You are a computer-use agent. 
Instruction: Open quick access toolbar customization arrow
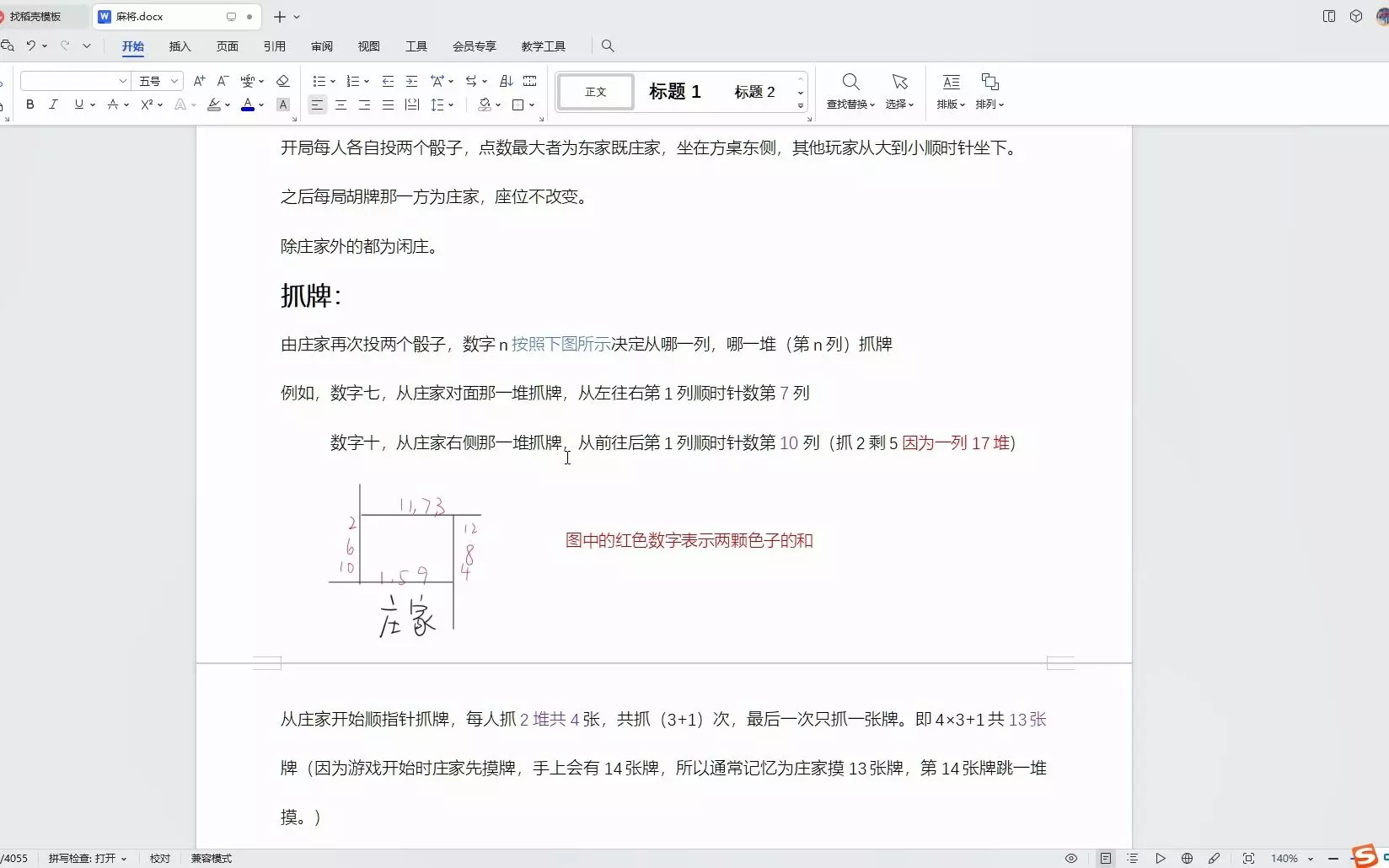pyautogui.click(x=87, y=46)
